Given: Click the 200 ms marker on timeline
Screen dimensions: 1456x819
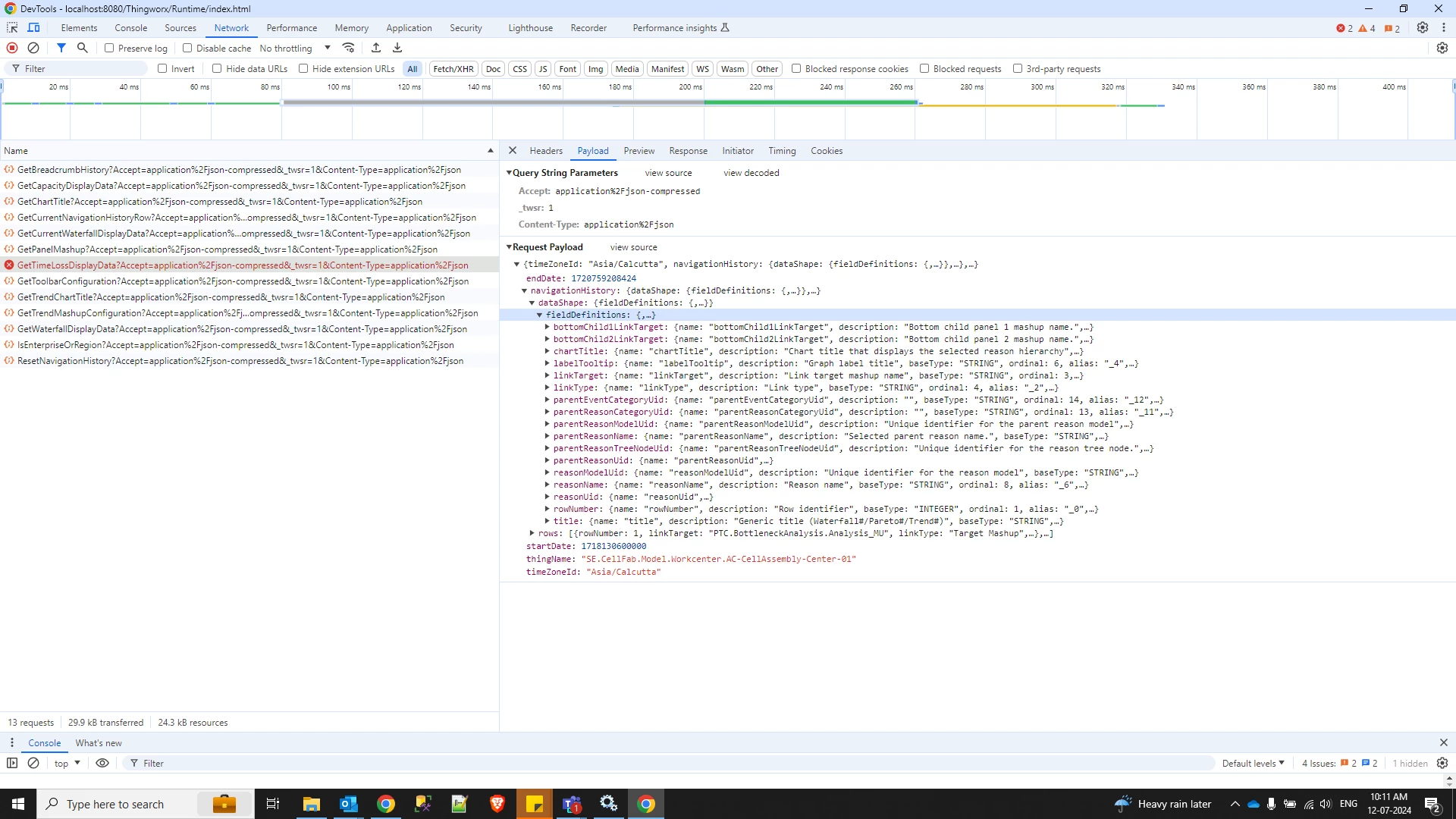Looking at the screenshot, I should click(690, 87).
